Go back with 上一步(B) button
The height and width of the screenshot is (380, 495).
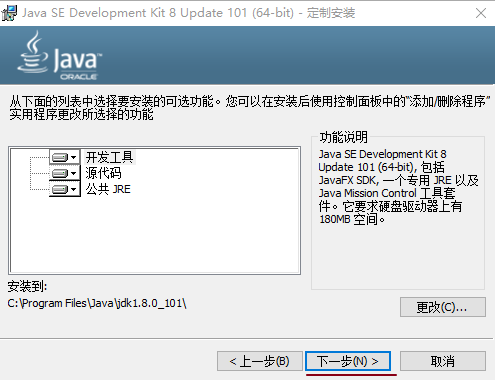[x=260, y=361]
